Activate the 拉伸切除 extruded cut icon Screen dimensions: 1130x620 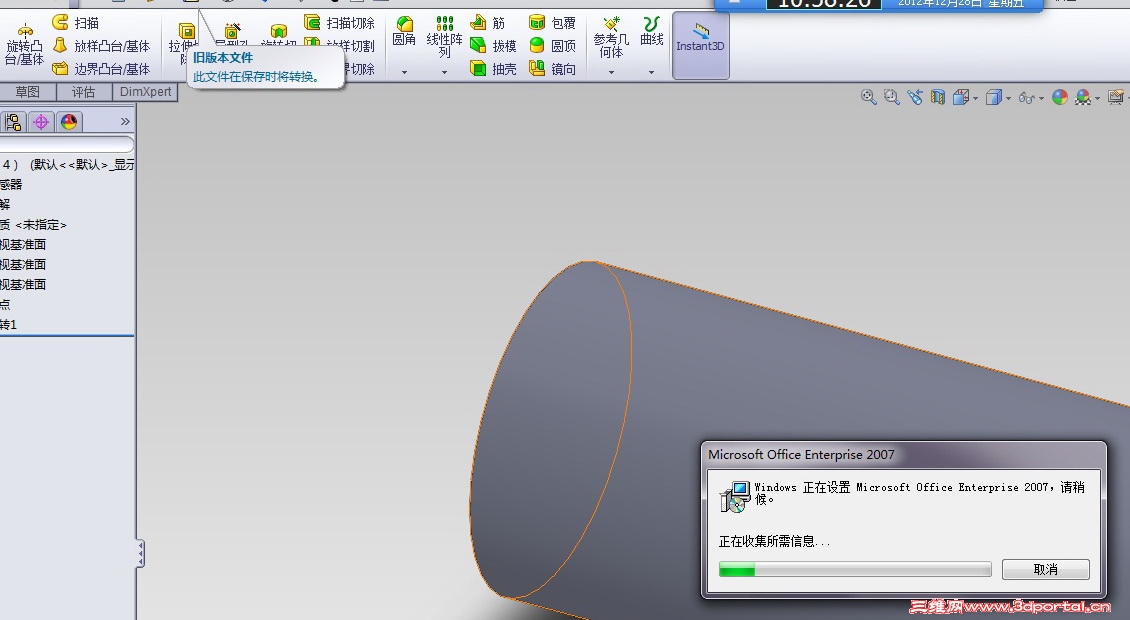coord(186,32)
